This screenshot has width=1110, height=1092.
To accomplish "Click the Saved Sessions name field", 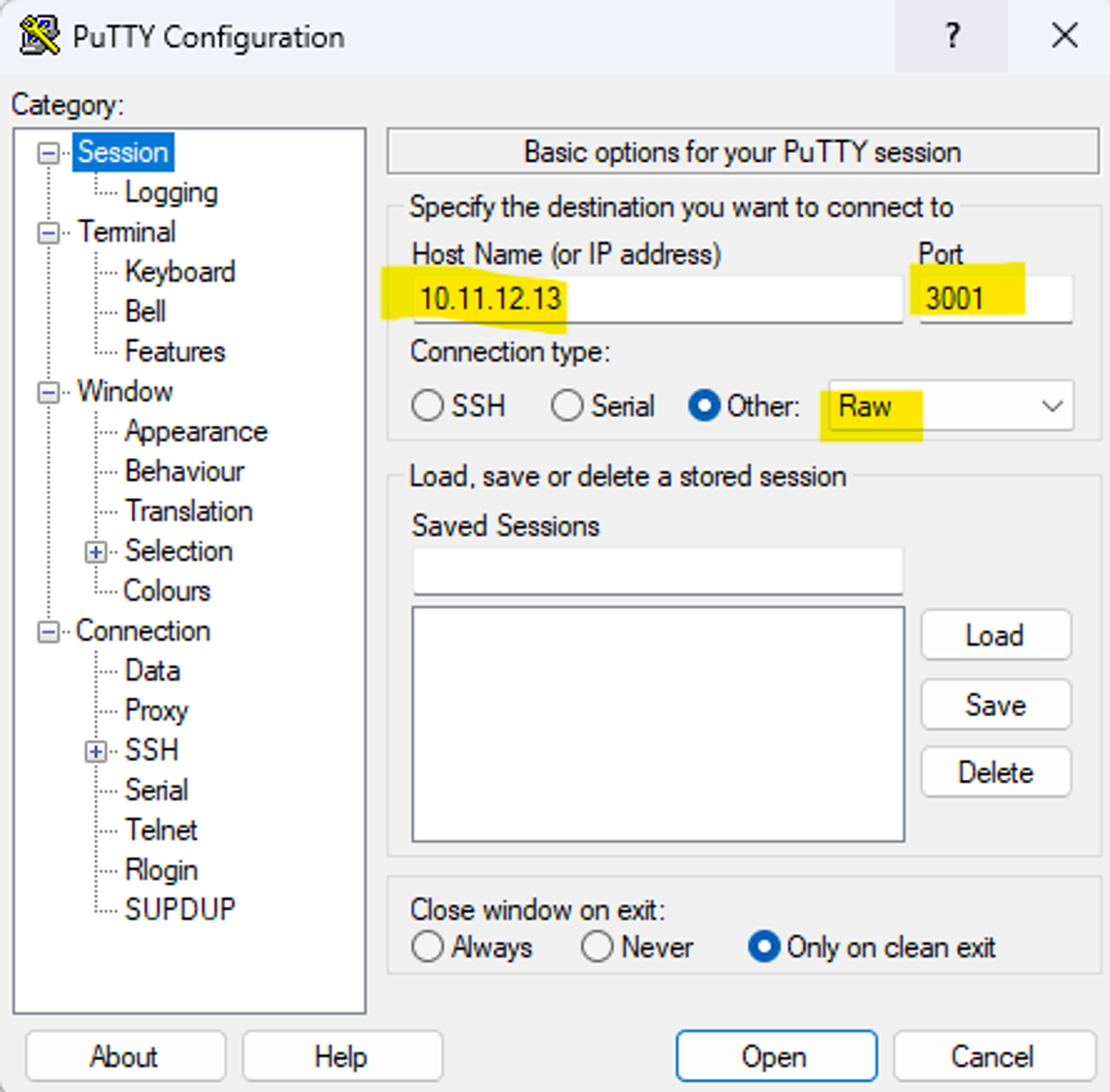I will click(x=657, y=572).
